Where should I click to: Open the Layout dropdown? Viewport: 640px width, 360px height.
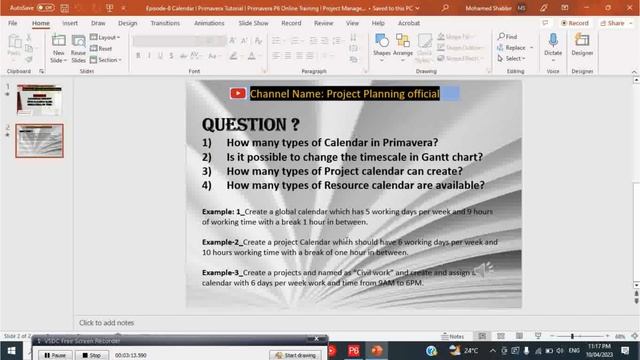[x=105, y=38]
